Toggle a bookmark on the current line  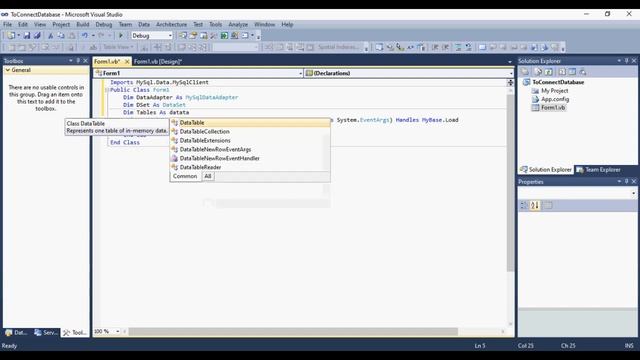click(x=482, y=47)
